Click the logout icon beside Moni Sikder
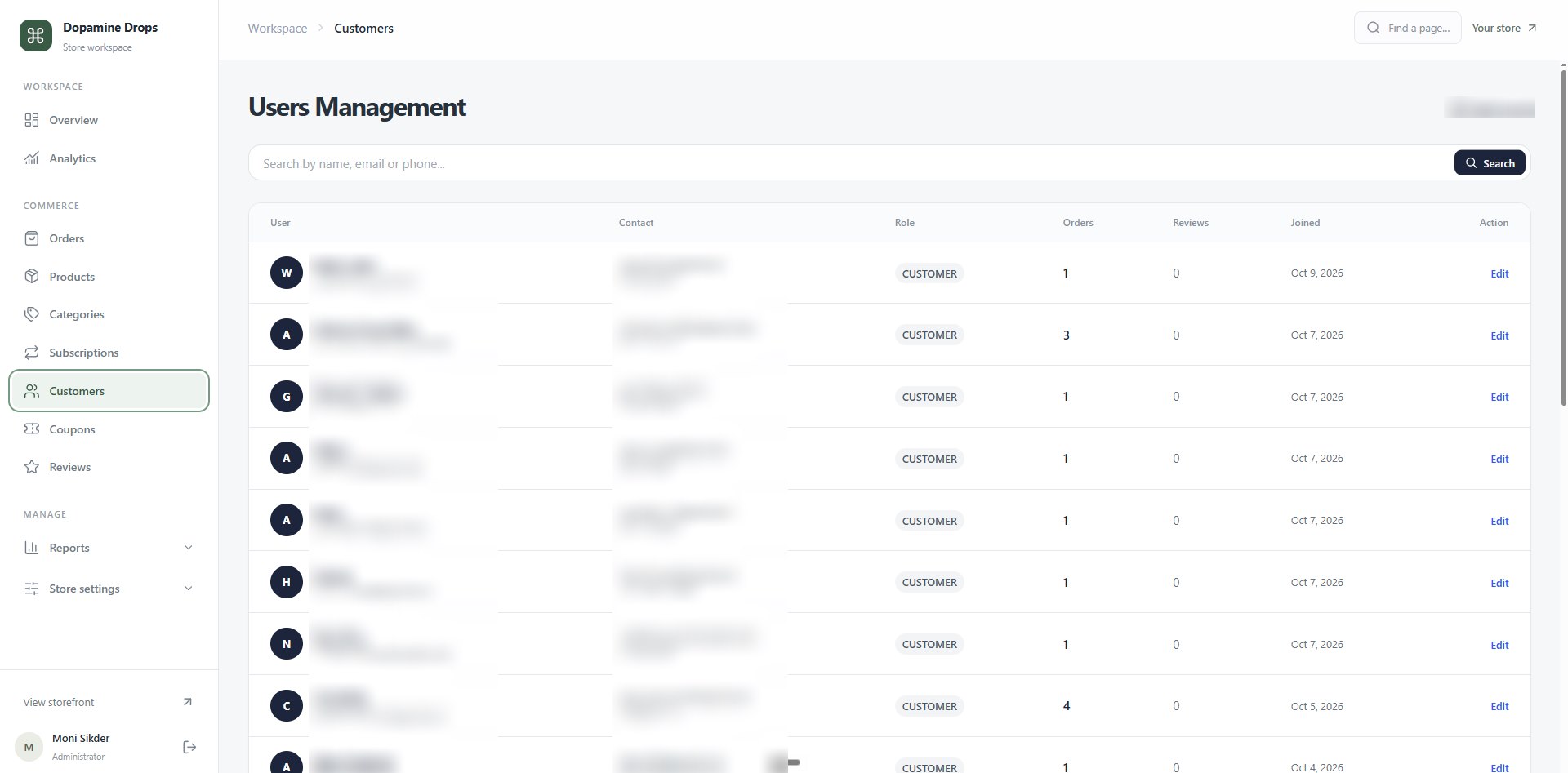 189,747
